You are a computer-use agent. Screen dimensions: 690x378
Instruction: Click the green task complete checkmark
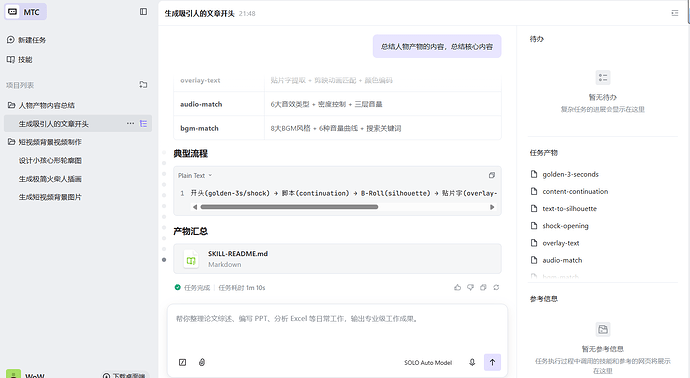(x=177, y=287)
